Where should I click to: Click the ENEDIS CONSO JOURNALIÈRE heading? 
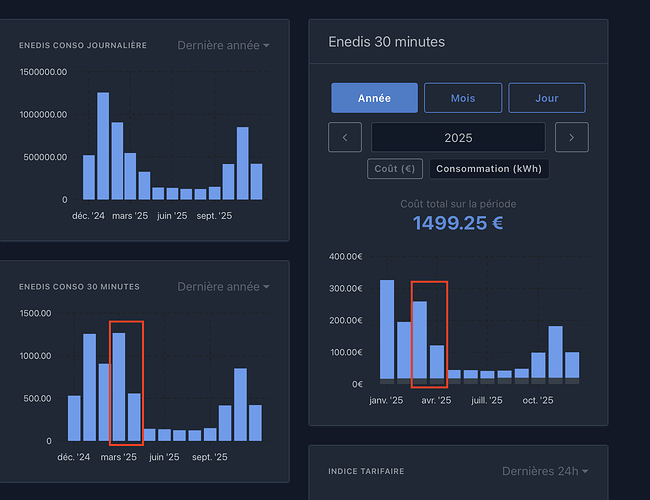coord(82,45)
